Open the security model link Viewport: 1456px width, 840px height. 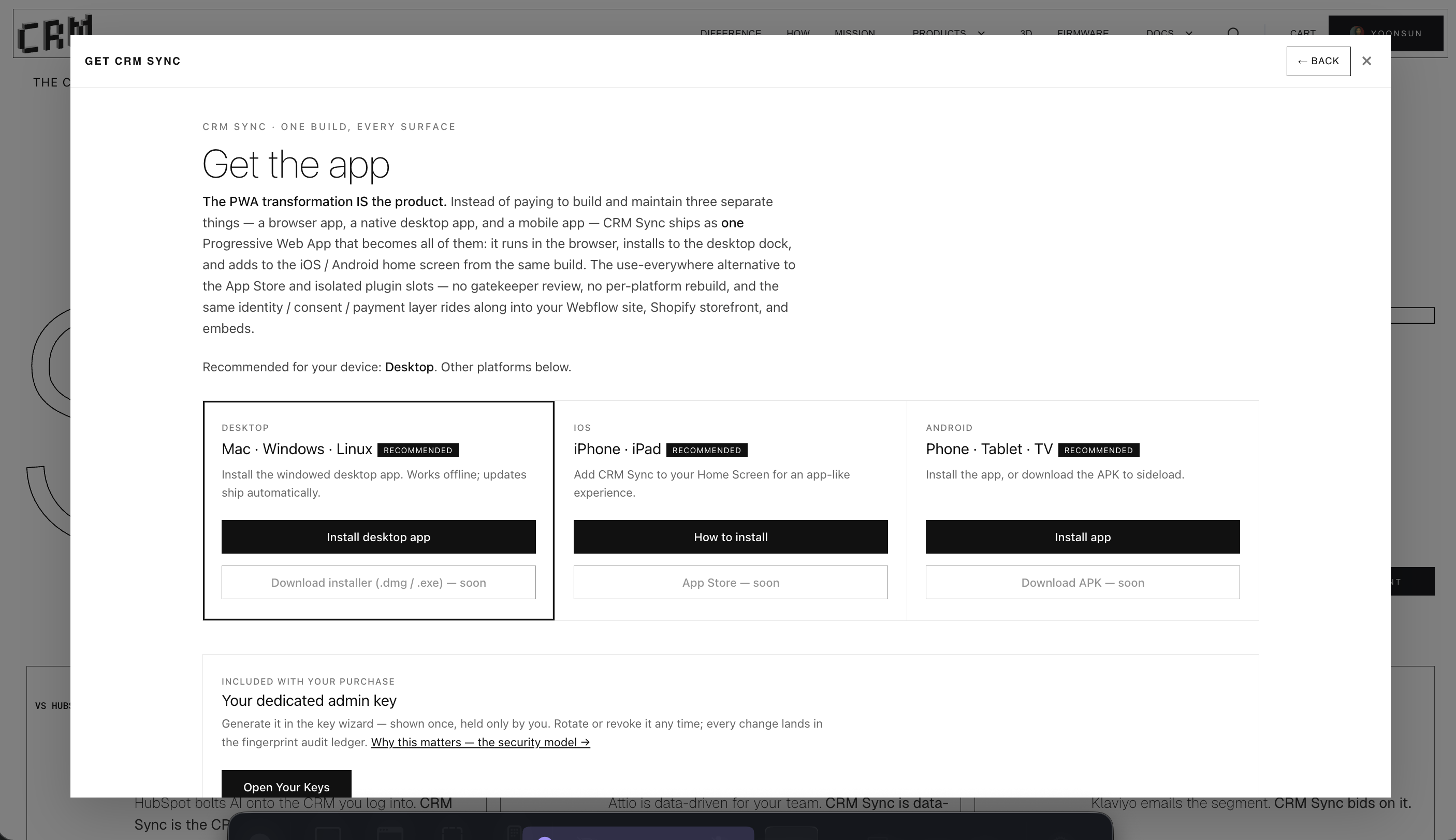tap(481, 742)
